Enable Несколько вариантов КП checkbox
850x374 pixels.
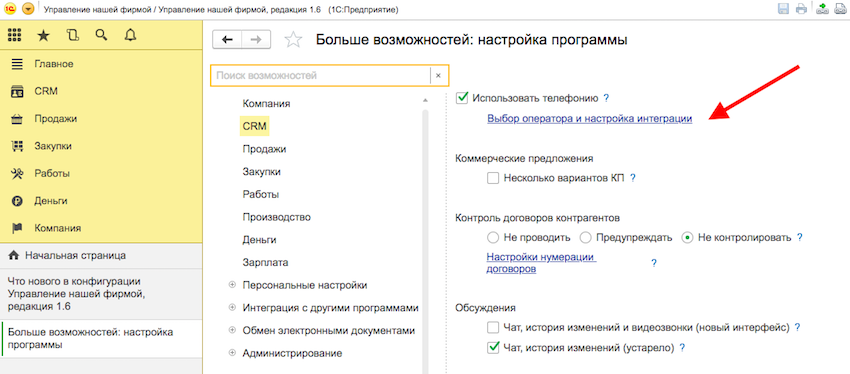tap(493, 178)
